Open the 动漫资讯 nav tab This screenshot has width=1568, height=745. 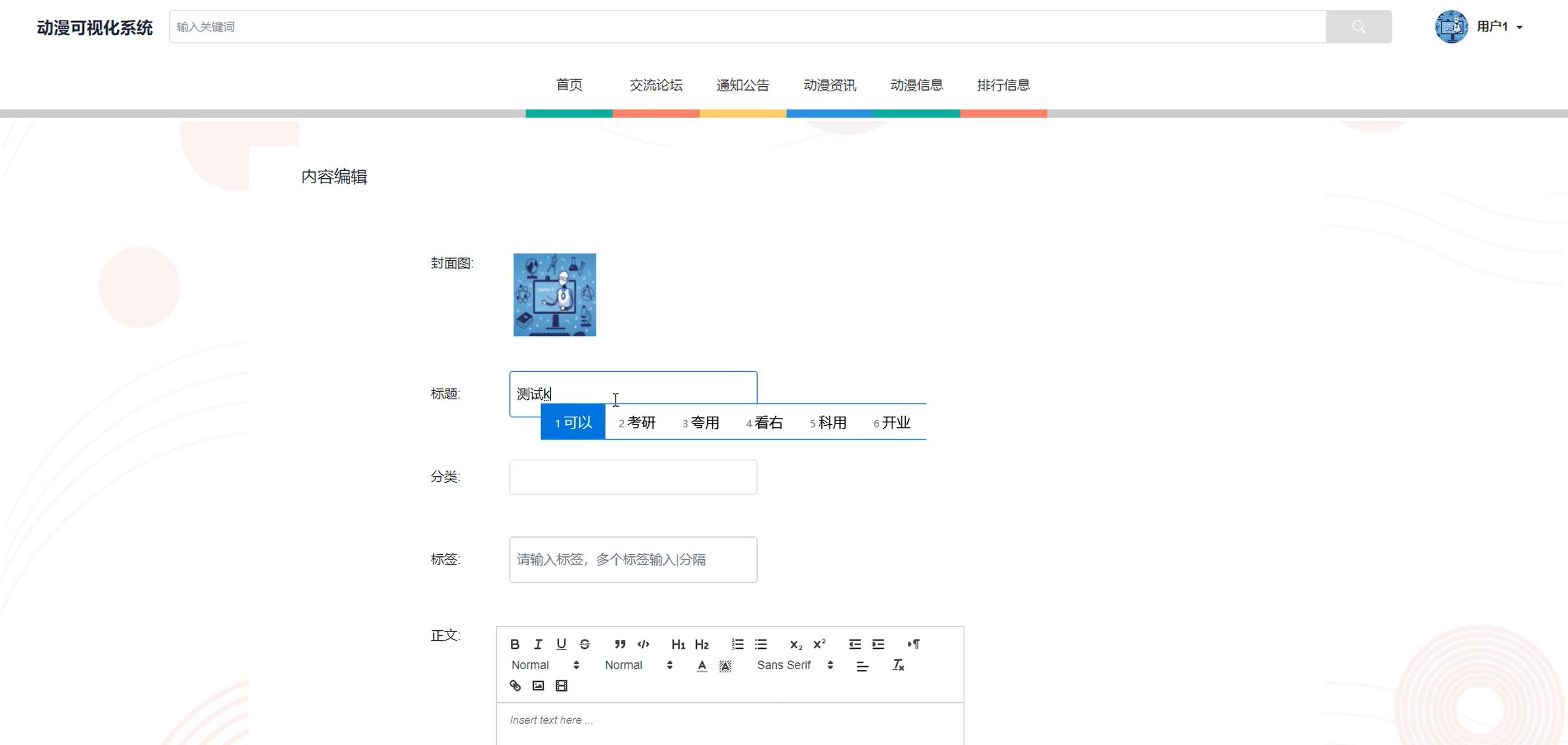[830, 85]
